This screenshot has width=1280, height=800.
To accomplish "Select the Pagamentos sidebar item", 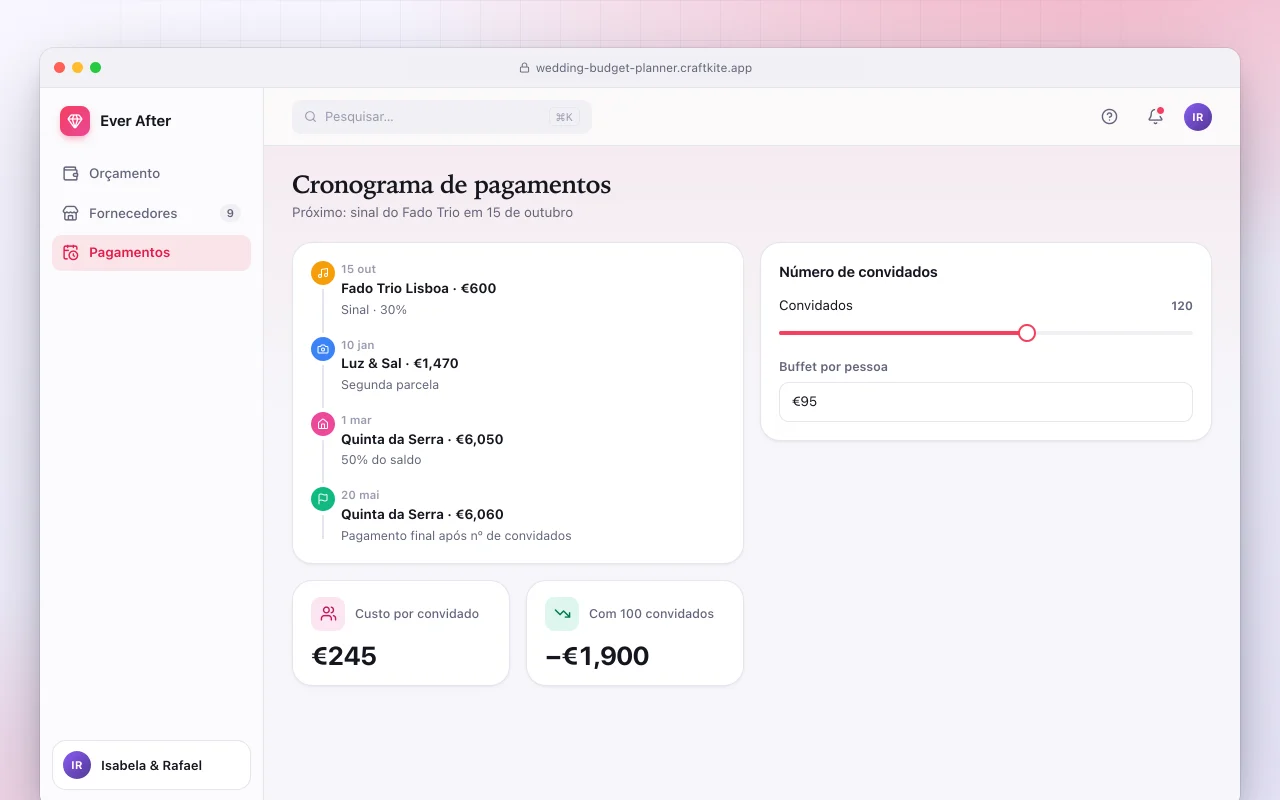I will pyautogui.click(x=151, y=253).
